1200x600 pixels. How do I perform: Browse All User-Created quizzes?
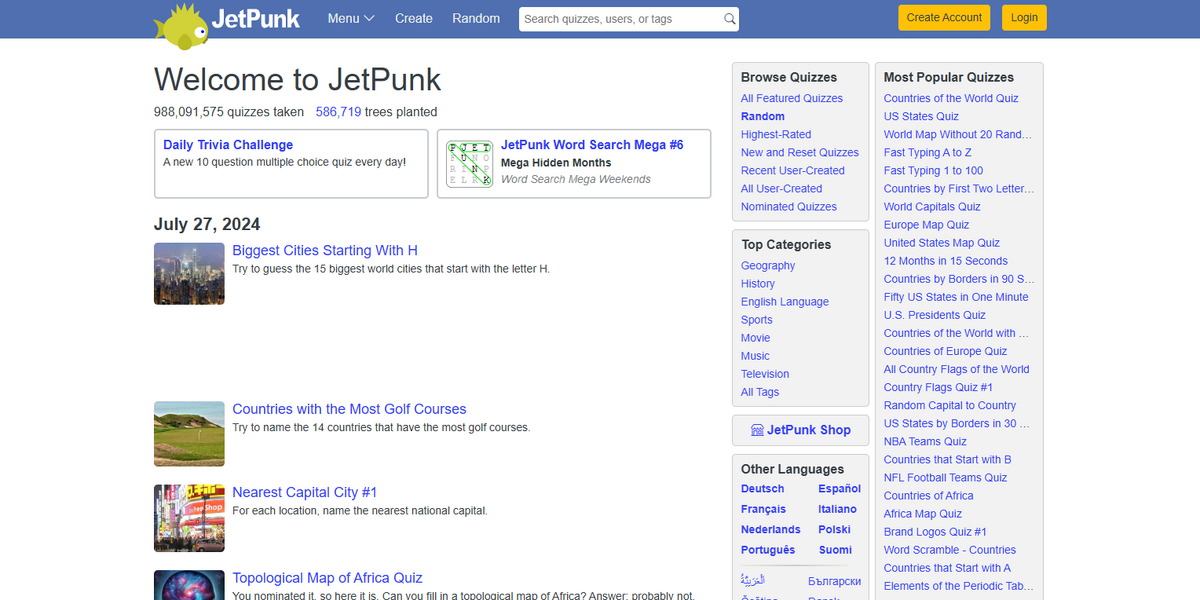[x=782, y=188]
